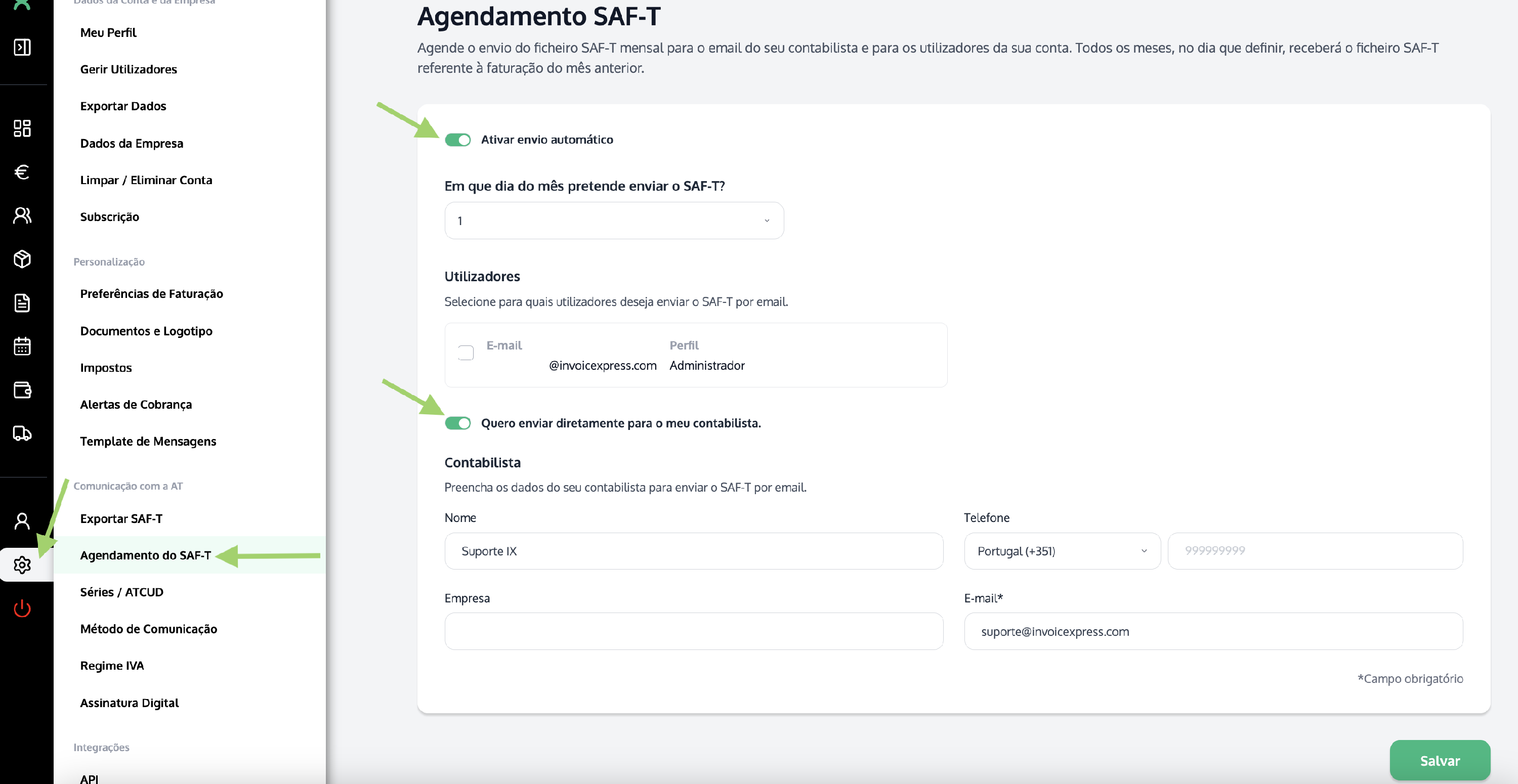Expand the Portugal (+351) country code dropdown
This screenshot has width=1518, height=784.
(x=1062, y=551)
